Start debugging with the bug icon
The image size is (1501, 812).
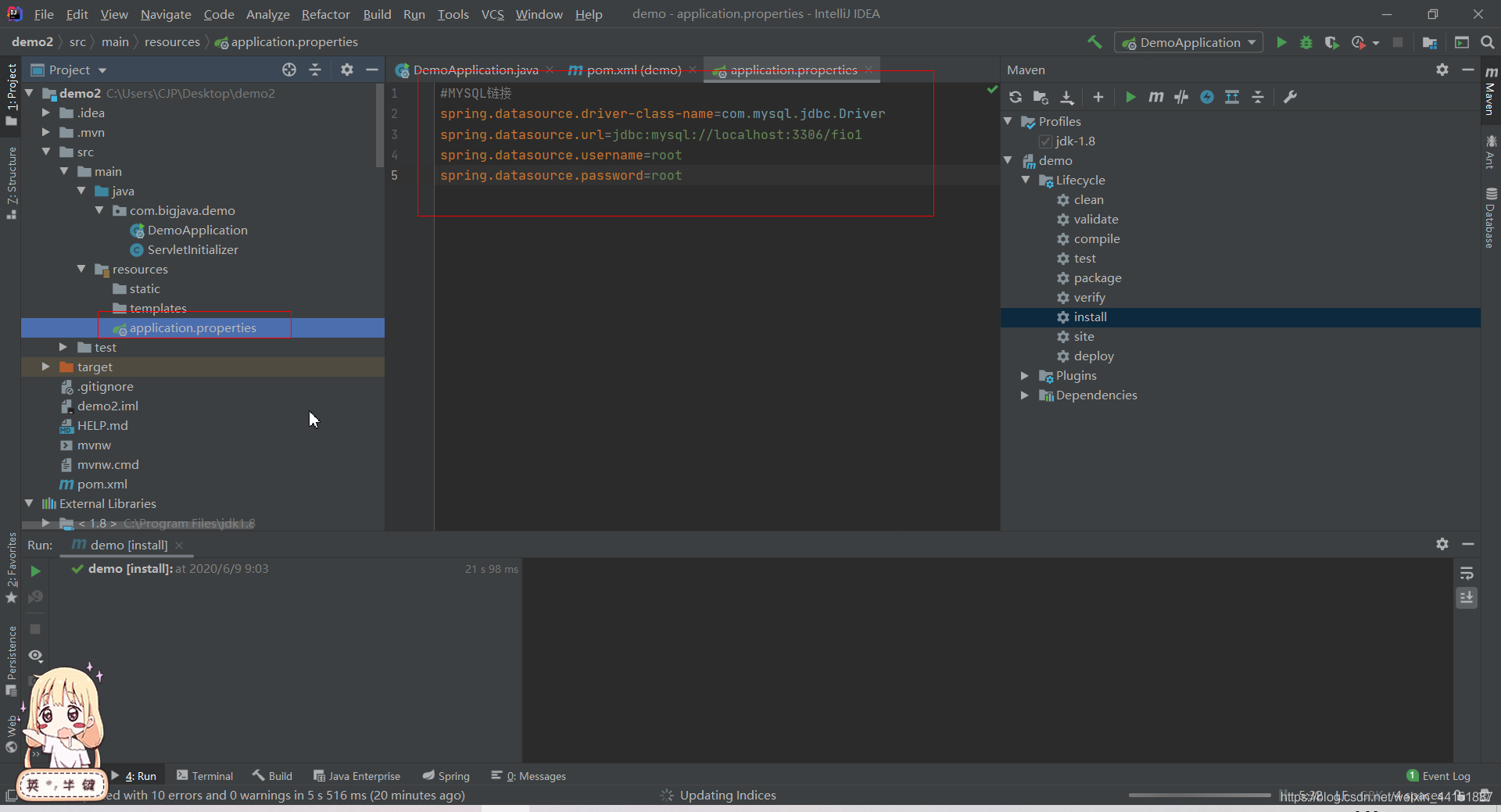coord(1306,42)
